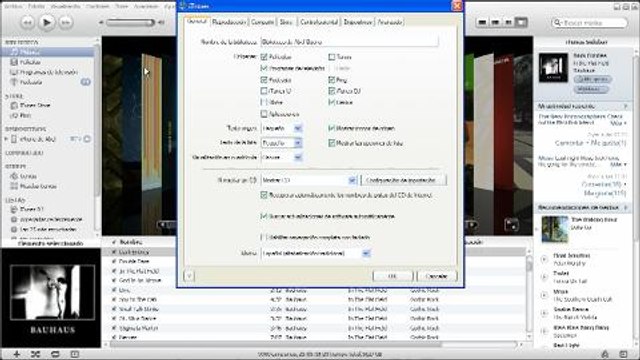This screenshot has height=360, width=640.
Task: Toggle automatic software updates checkbox
Action: [x=264, y=216]
